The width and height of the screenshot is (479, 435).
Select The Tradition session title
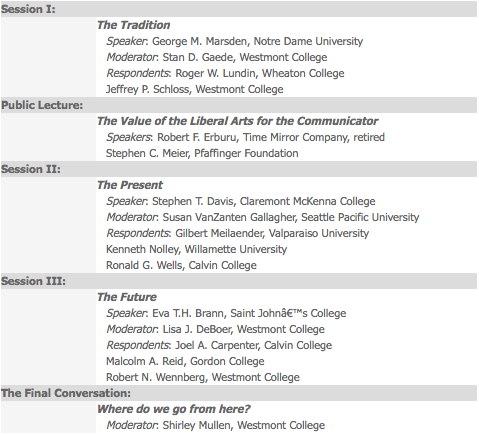point(133,25)
